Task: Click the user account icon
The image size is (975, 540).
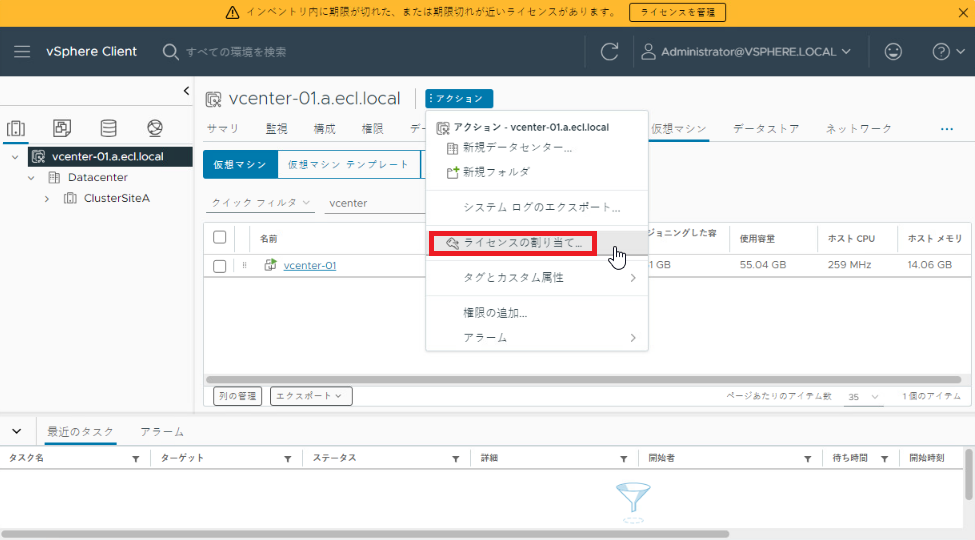Action: point(648,52)
